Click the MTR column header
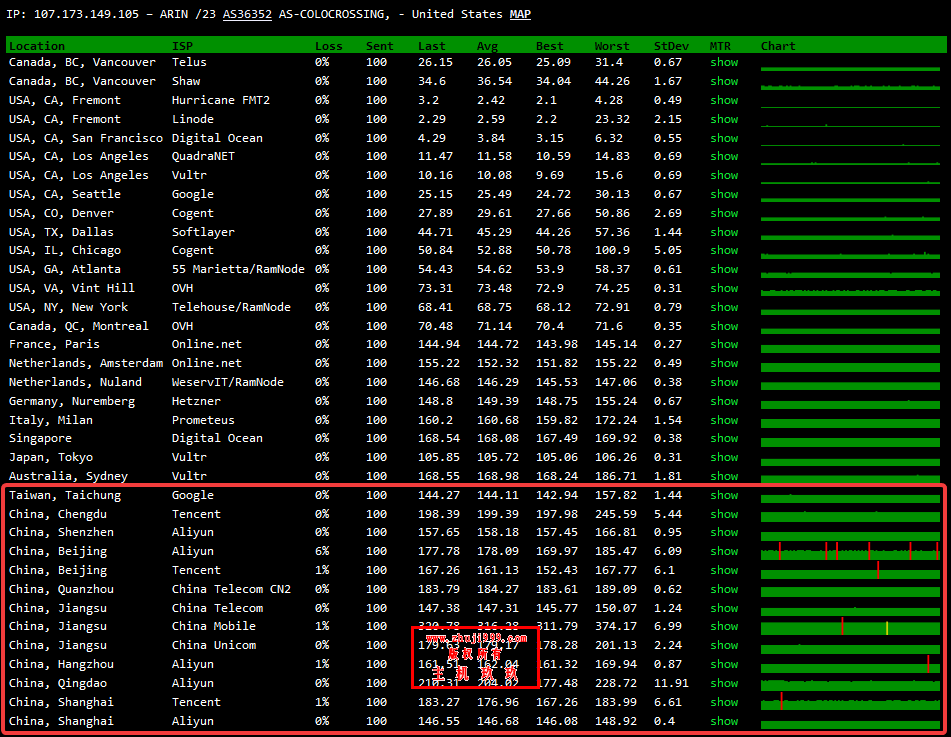Screen dimensions: 951x737 (x=721, y=46)
